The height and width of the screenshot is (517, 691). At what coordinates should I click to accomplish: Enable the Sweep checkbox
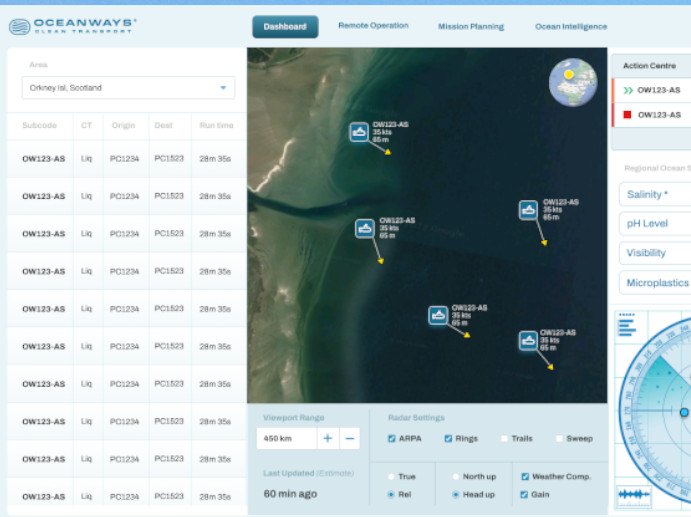559,439
